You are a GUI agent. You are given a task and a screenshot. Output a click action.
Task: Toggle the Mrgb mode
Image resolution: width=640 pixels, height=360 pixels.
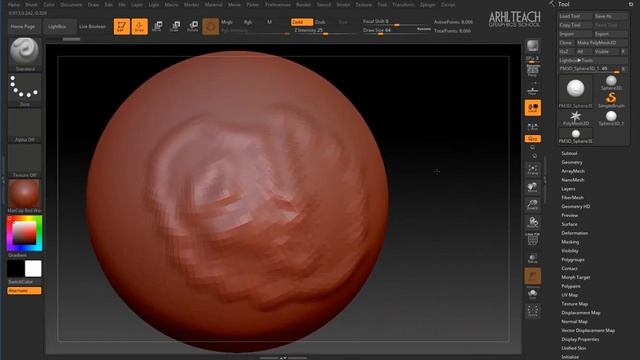point(227,22)
